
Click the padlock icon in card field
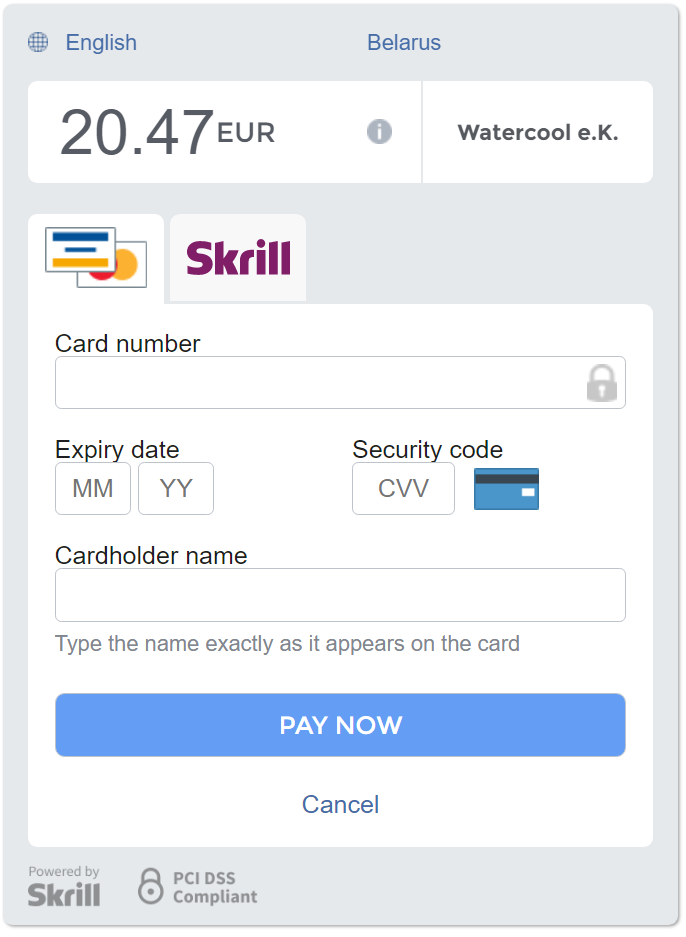point(601,383)
